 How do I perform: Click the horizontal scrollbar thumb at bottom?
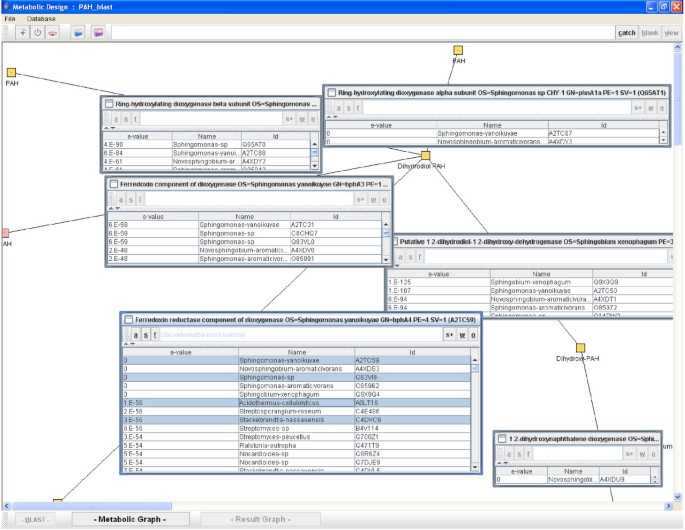[x=92, y=506]
